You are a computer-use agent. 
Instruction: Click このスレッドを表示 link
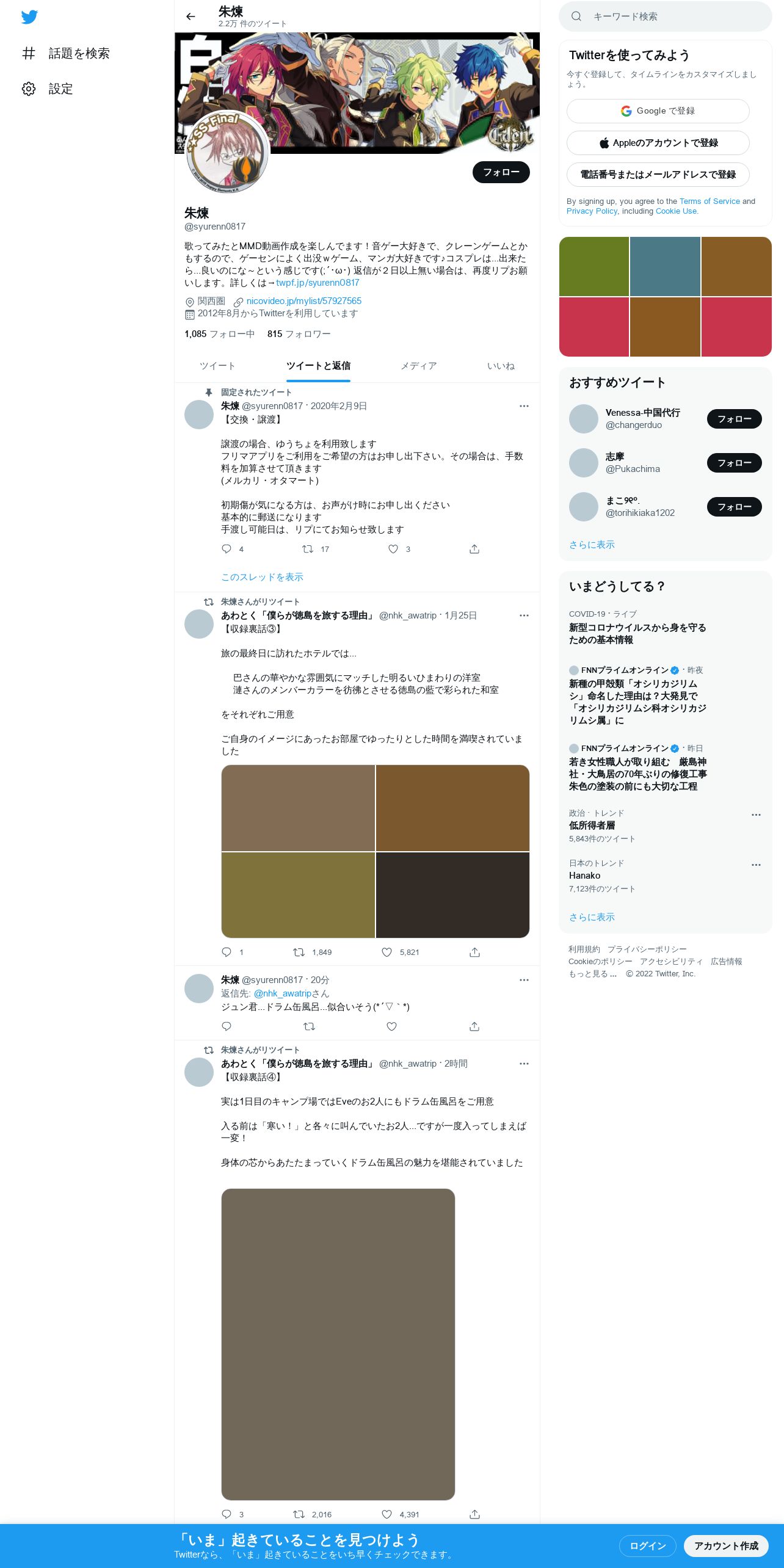(x=262, y=577)
